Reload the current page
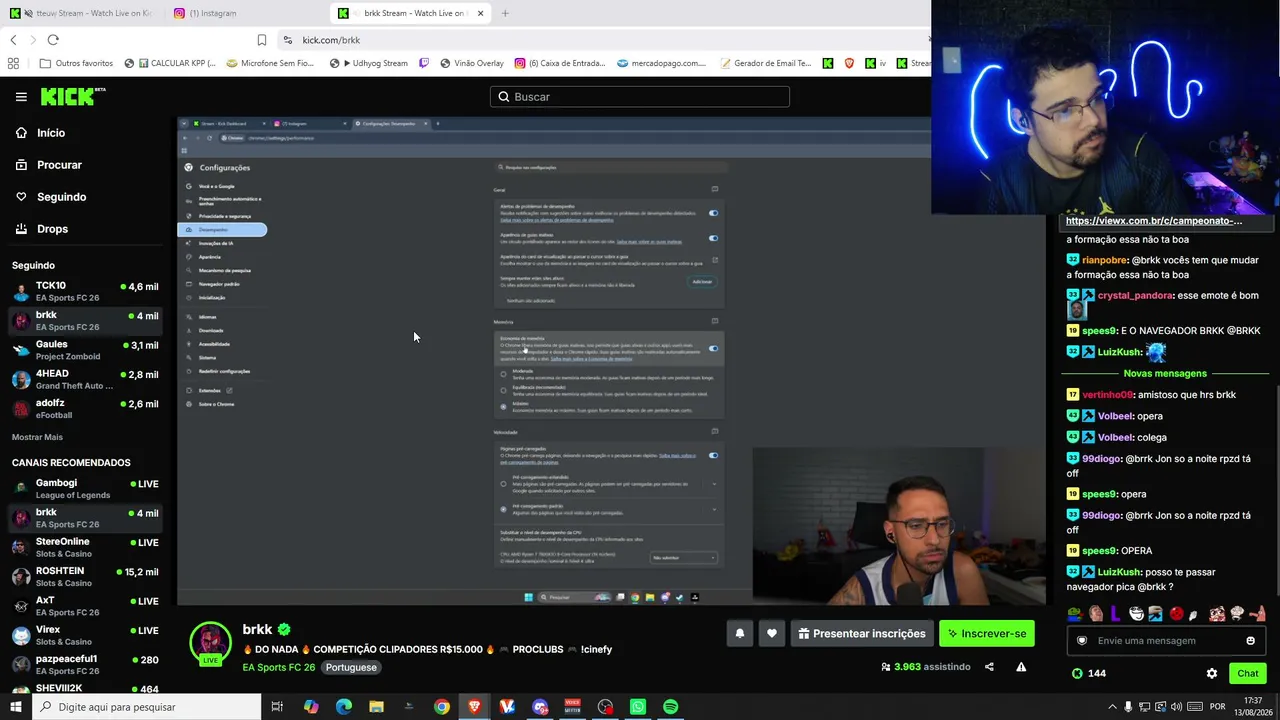1280x720 pixels. pos(53,40)
